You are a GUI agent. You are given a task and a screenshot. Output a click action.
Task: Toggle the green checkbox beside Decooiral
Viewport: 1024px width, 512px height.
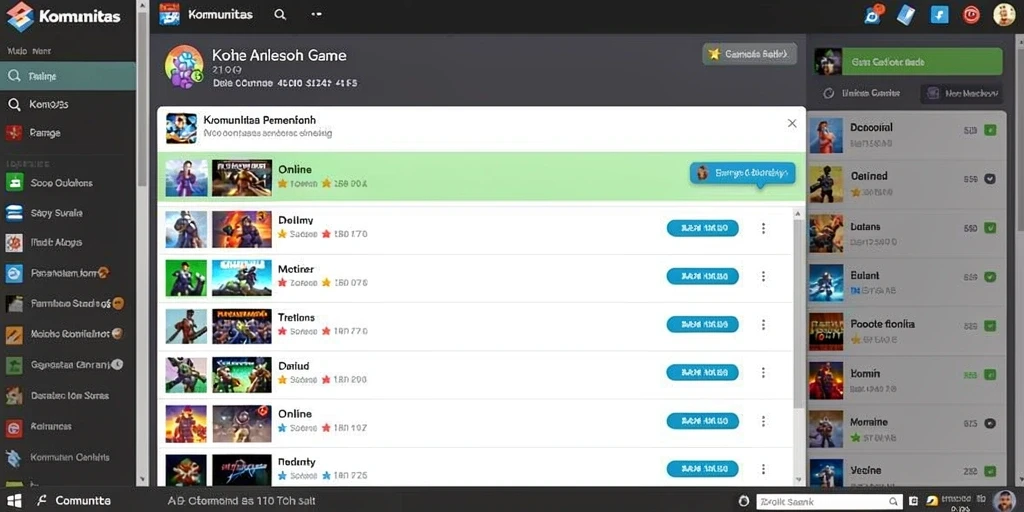pos(990,131)
